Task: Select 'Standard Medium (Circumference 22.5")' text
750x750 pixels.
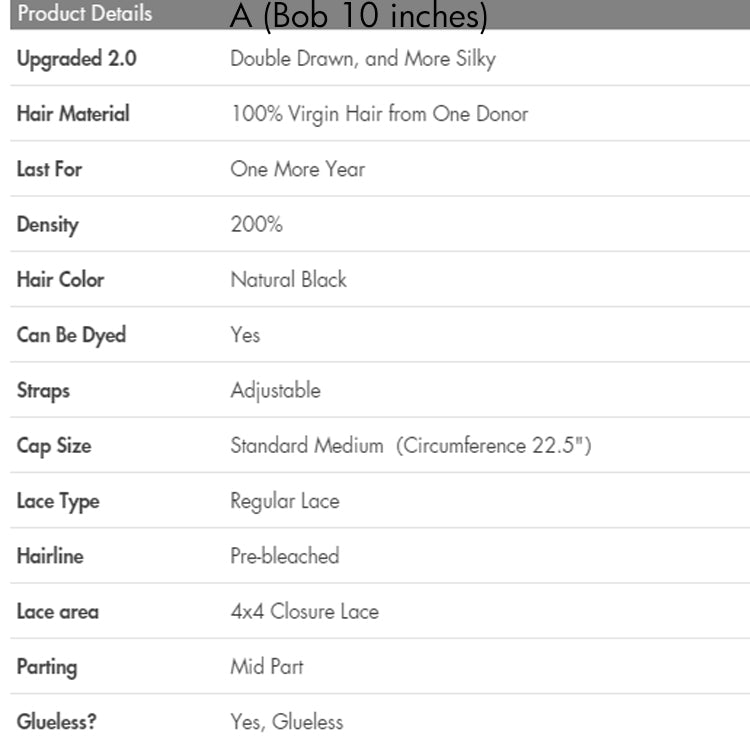Action: (411, 445)
